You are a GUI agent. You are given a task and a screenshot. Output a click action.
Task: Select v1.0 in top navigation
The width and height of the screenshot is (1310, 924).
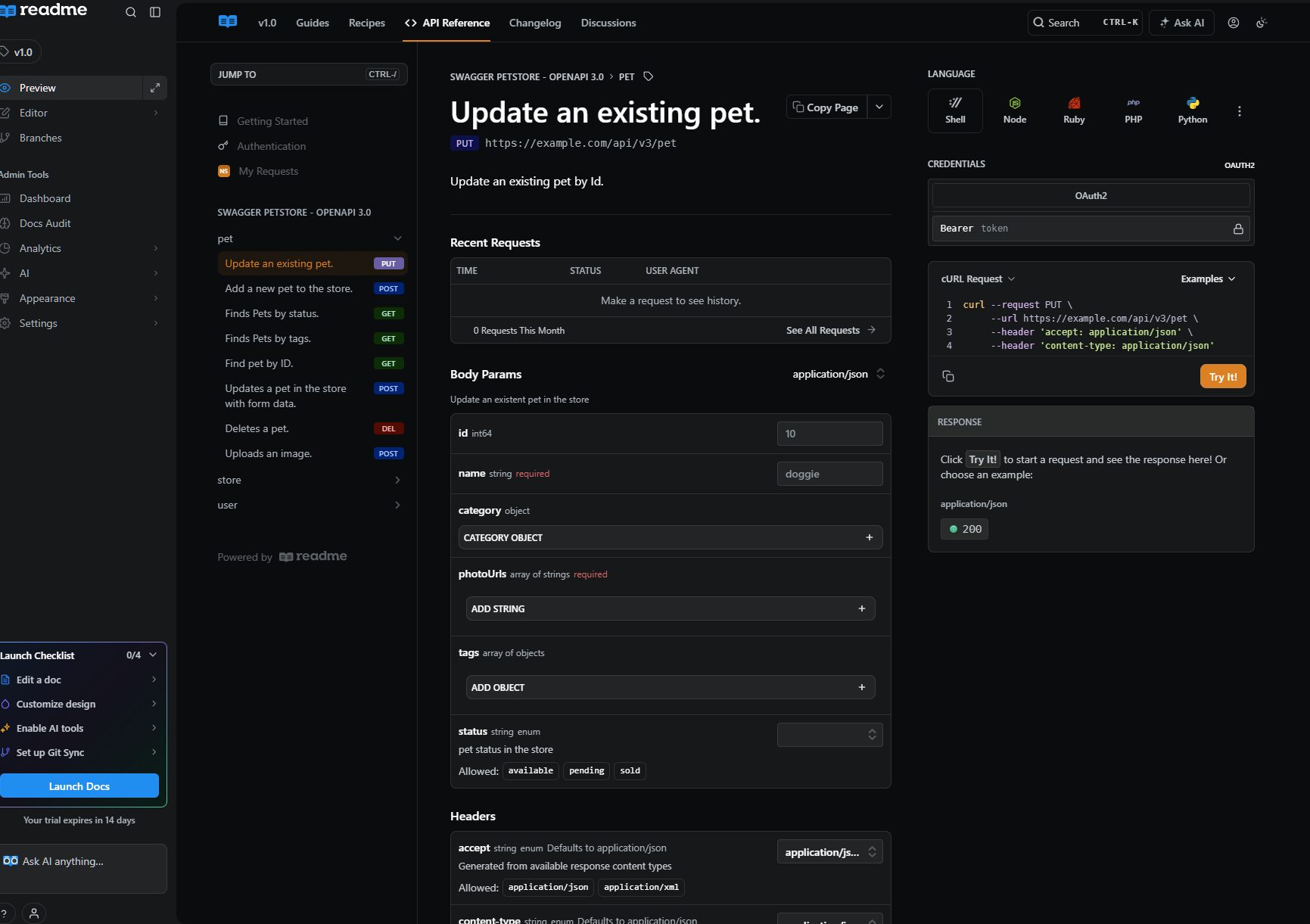point(267,23)
